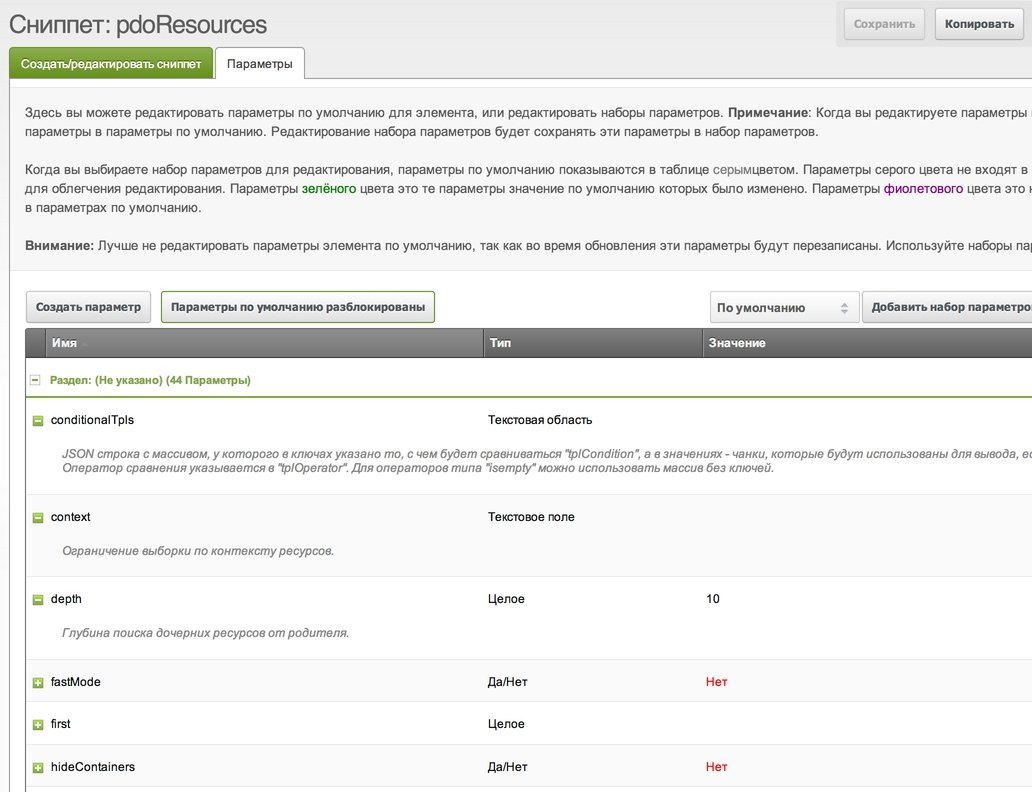Expand the fastMode parameter row
Viewport: 1032px width, 792px height.
click(38, 683)
